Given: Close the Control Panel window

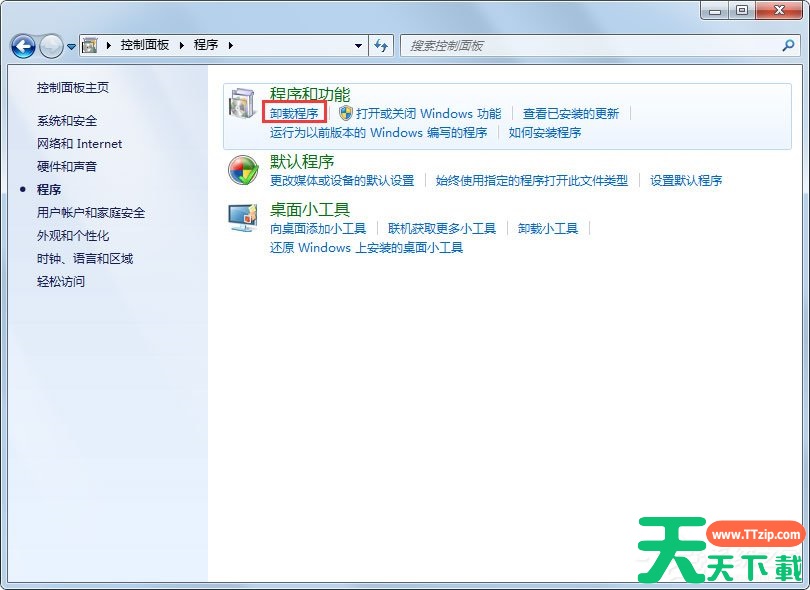Looking at the screenshot, I should click(x=780, y=10).
